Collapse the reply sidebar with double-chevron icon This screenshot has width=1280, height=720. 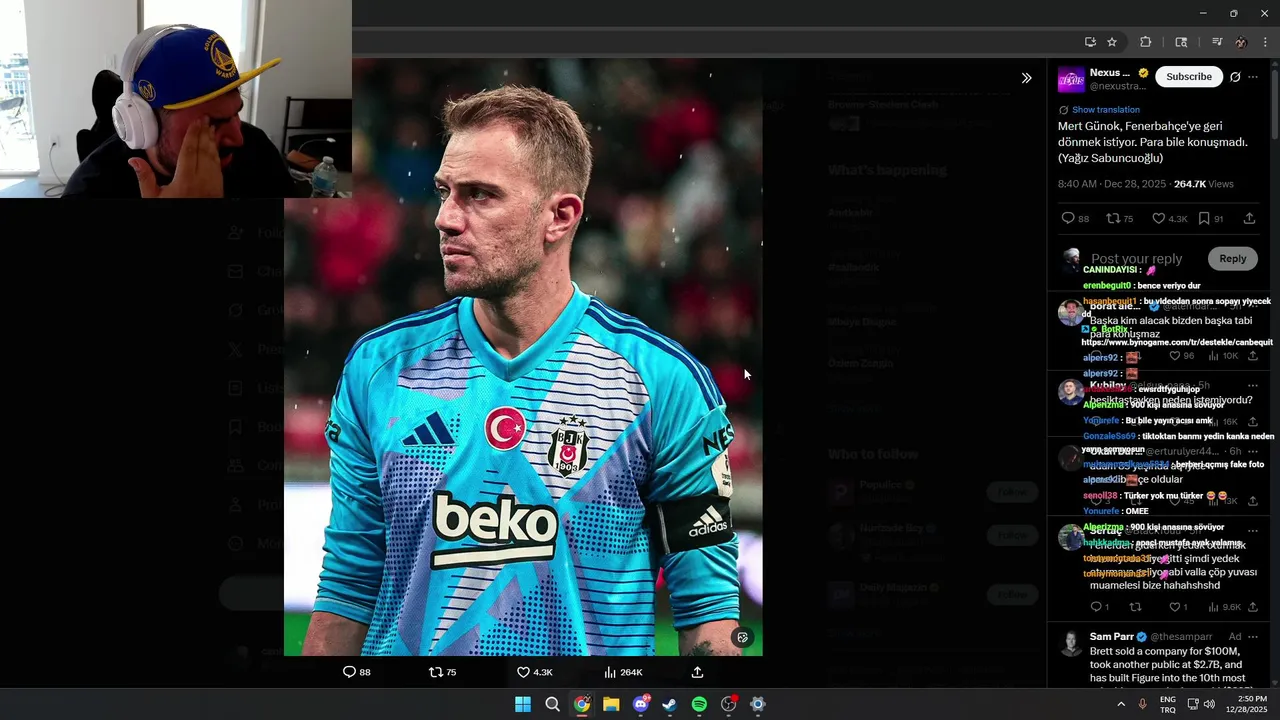(1026, 78)
